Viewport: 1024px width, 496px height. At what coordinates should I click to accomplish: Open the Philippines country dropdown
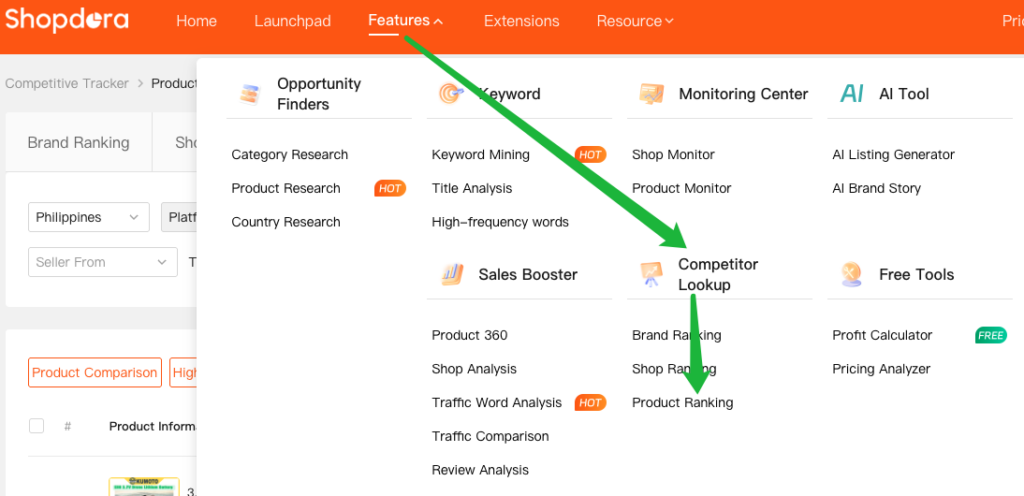coord(88,217)
